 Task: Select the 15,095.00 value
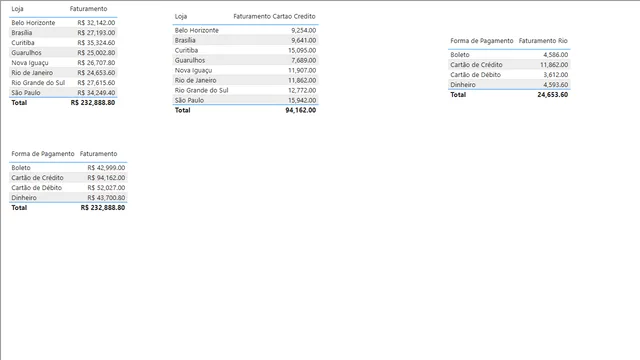[302, 51]
